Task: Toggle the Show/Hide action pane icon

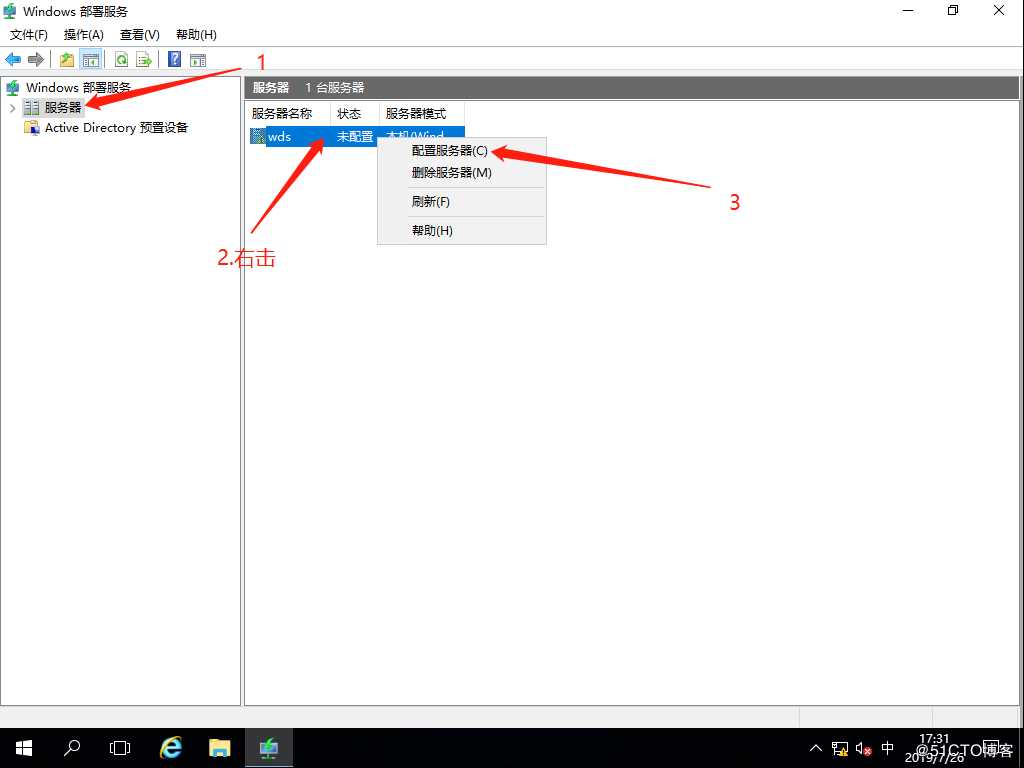Action: coord(198,60)
